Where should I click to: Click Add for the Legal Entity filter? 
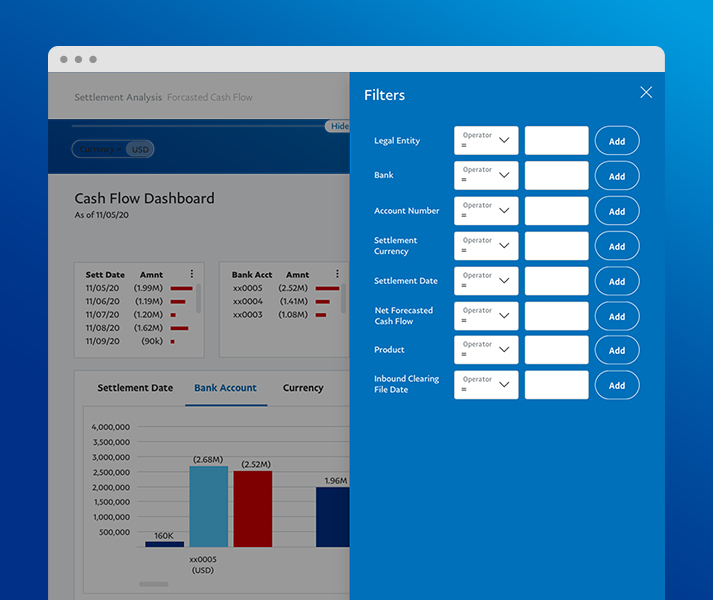pyautogui.click(x=617, y=141)
